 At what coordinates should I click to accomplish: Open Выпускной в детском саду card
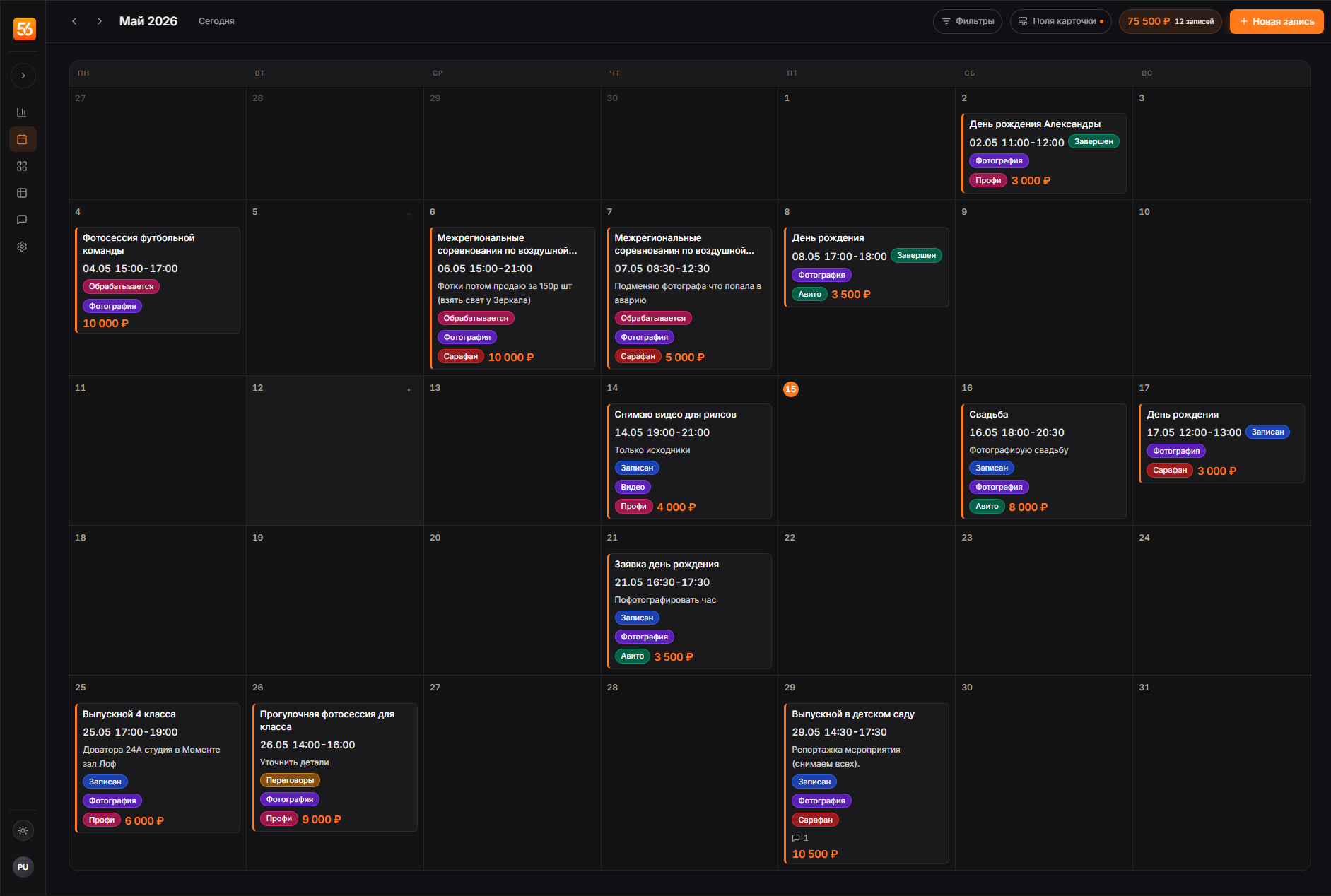(867, 784)
